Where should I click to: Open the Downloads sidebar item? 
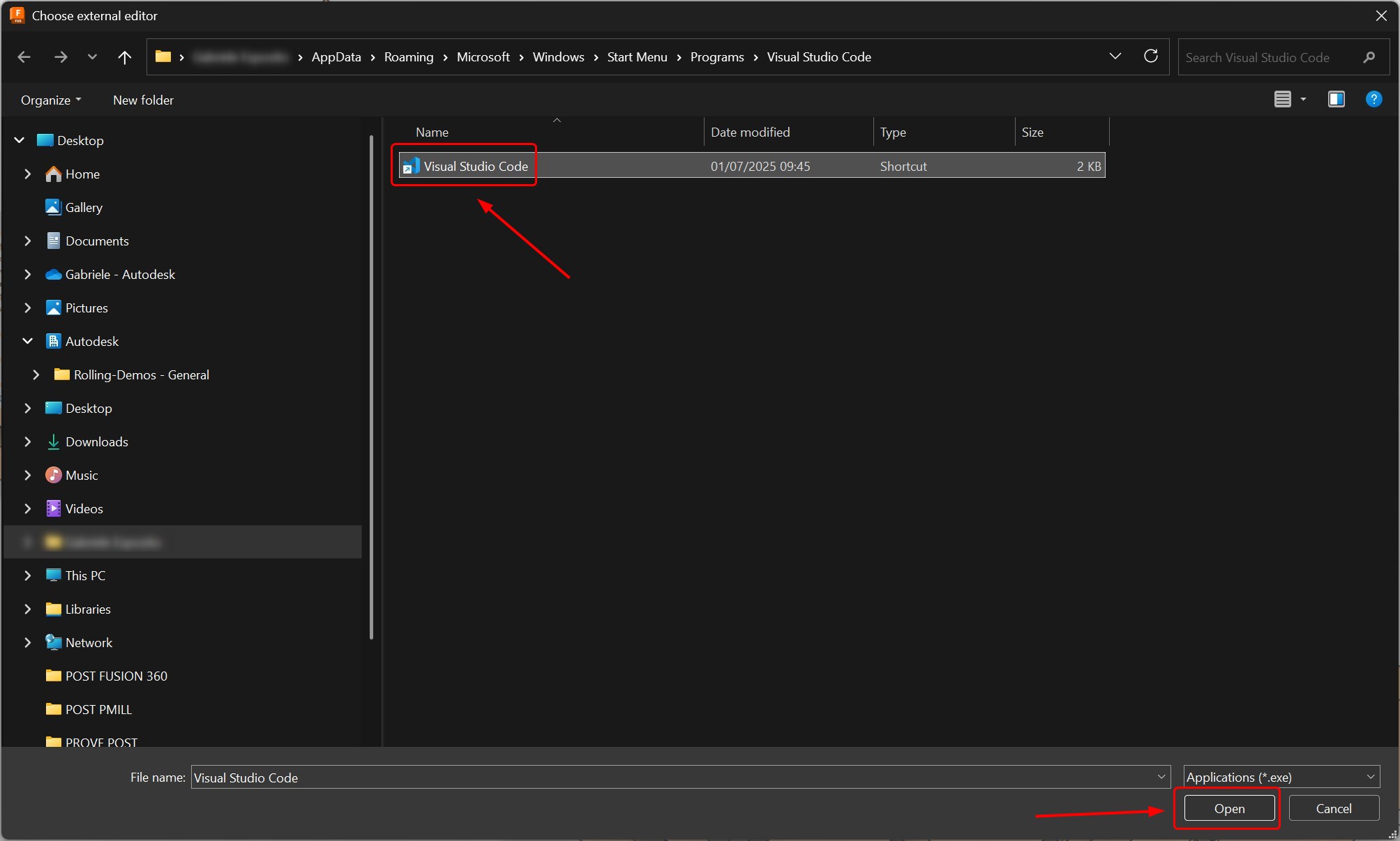tap(97, 441)
